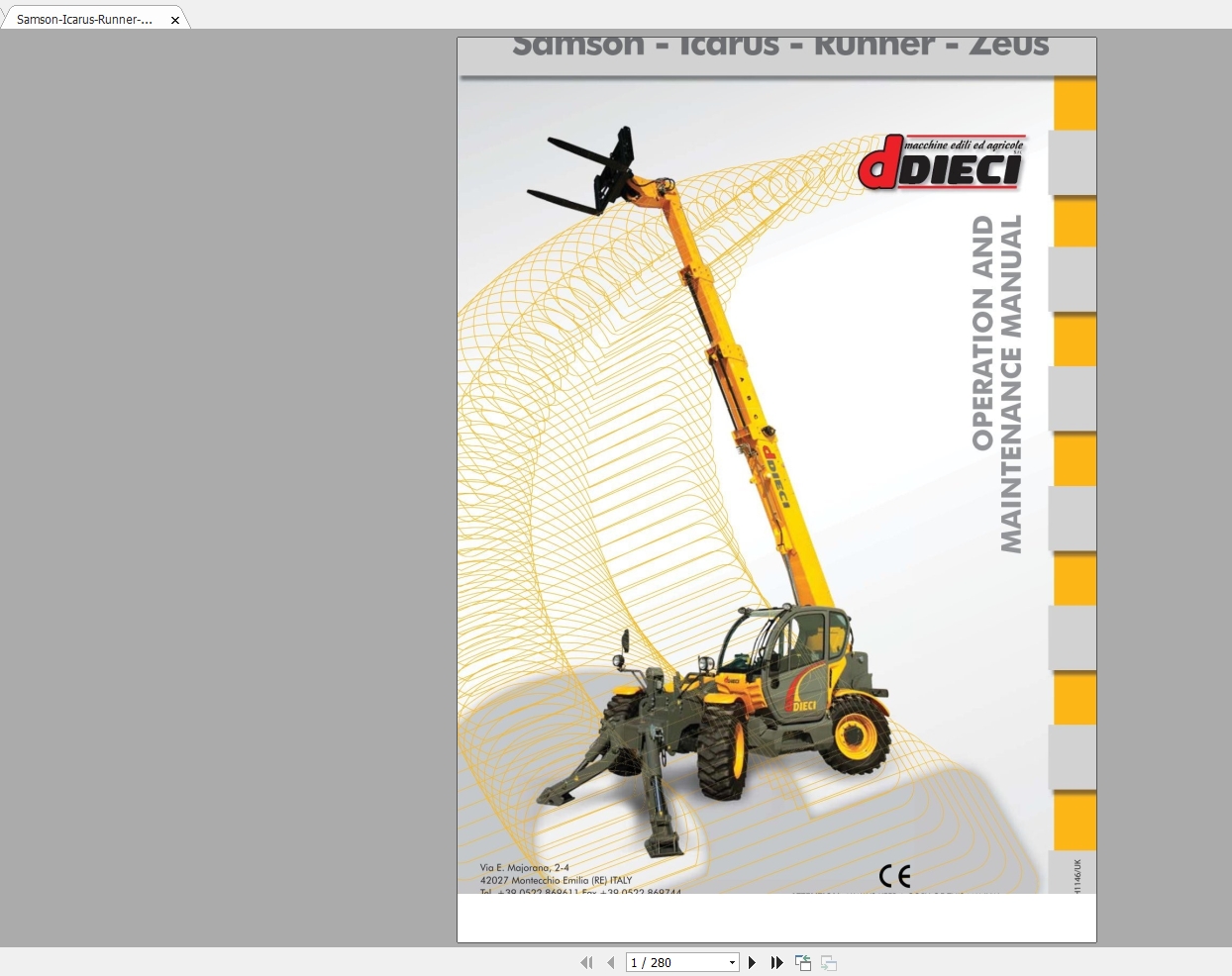This screenshot has width=1232, height=976.
Task: Click the topmost yellow index tab on the cover edge
Action: point(1075,103)
